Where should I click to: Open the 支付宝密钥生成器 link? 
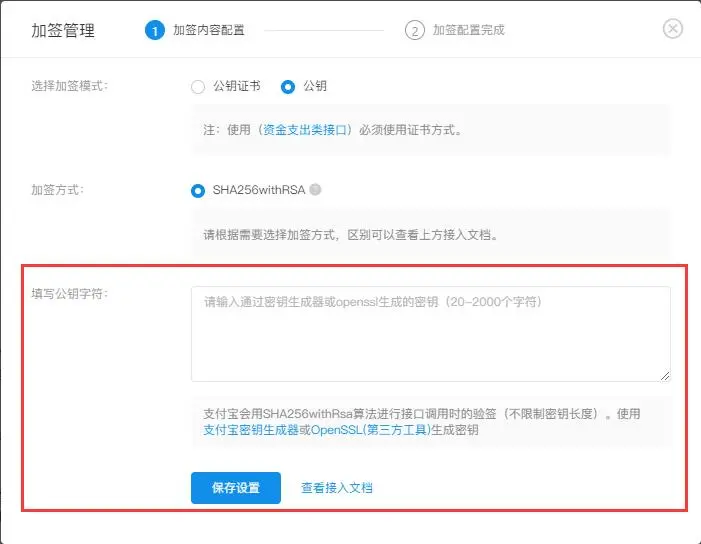coord(250,430)
